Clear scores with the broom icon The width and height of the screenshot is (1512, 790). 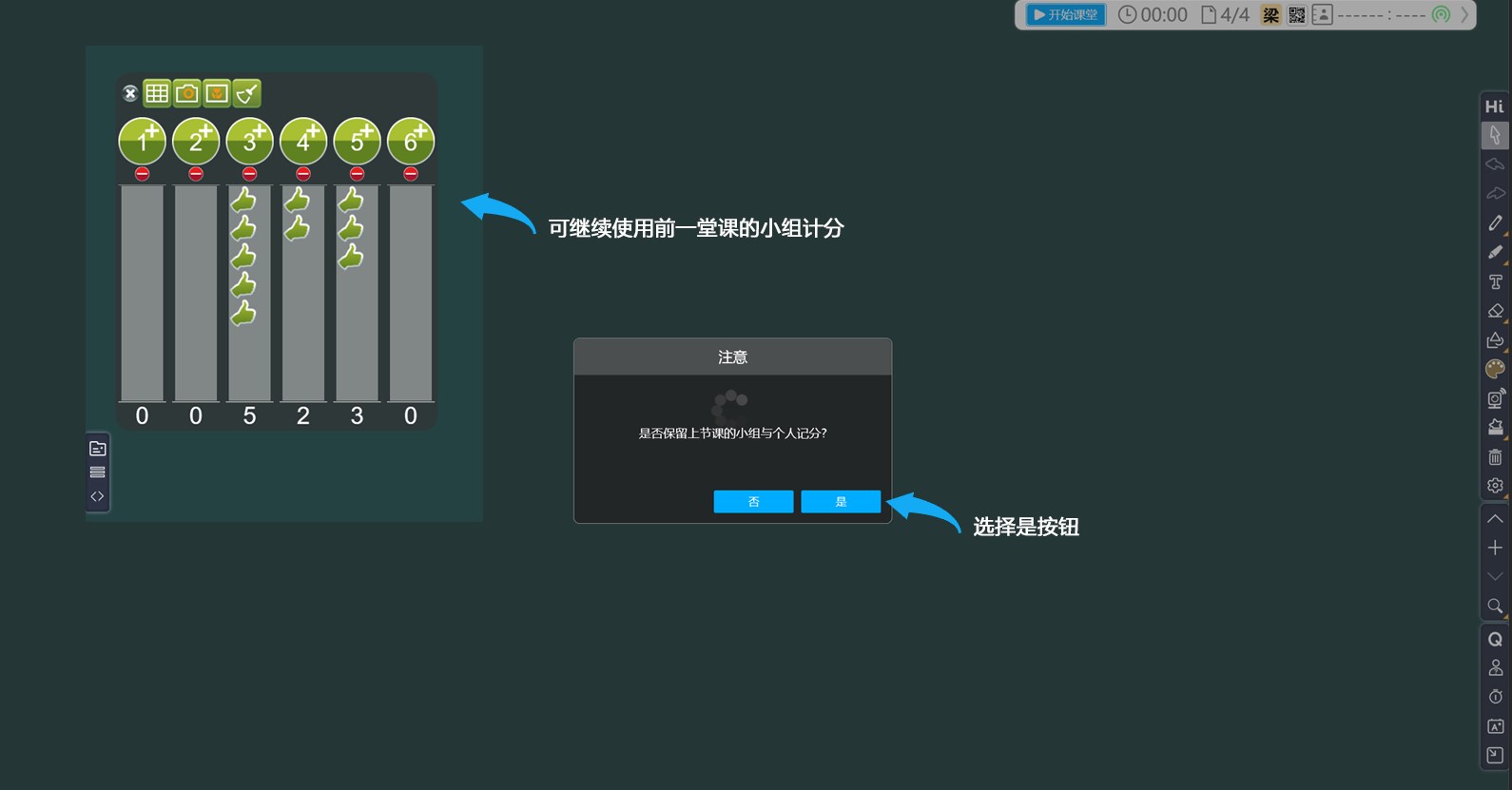pos(247,93)
